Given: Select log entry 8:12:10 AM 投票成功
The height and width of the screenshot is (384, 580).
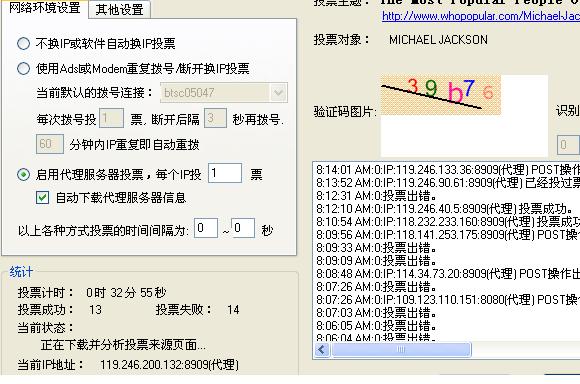Looking at the screenshot, I should [445, 209].
